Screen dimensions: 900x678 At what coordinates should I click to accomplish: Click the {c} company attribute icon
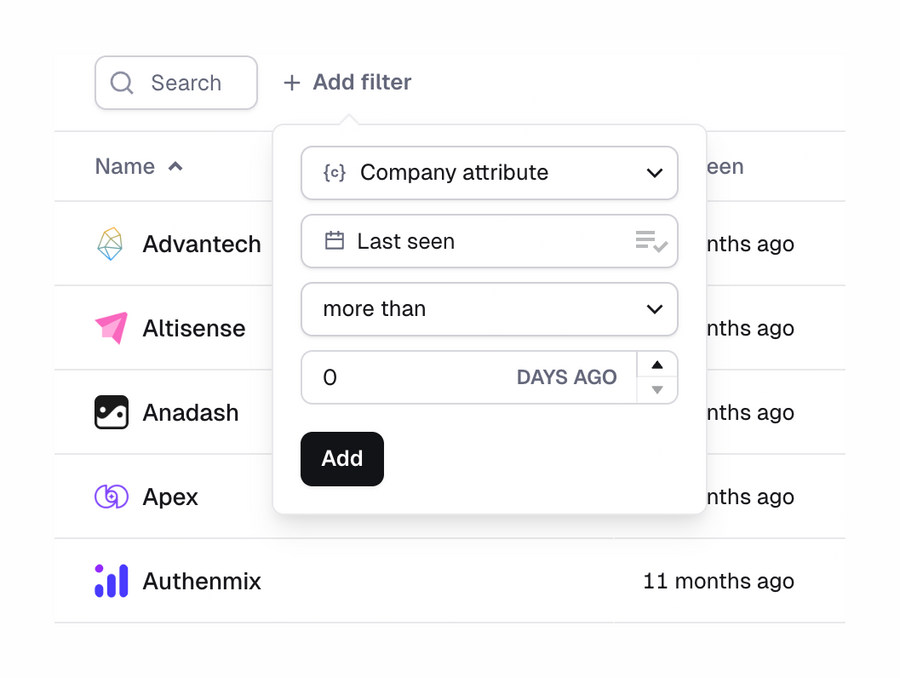335,173
